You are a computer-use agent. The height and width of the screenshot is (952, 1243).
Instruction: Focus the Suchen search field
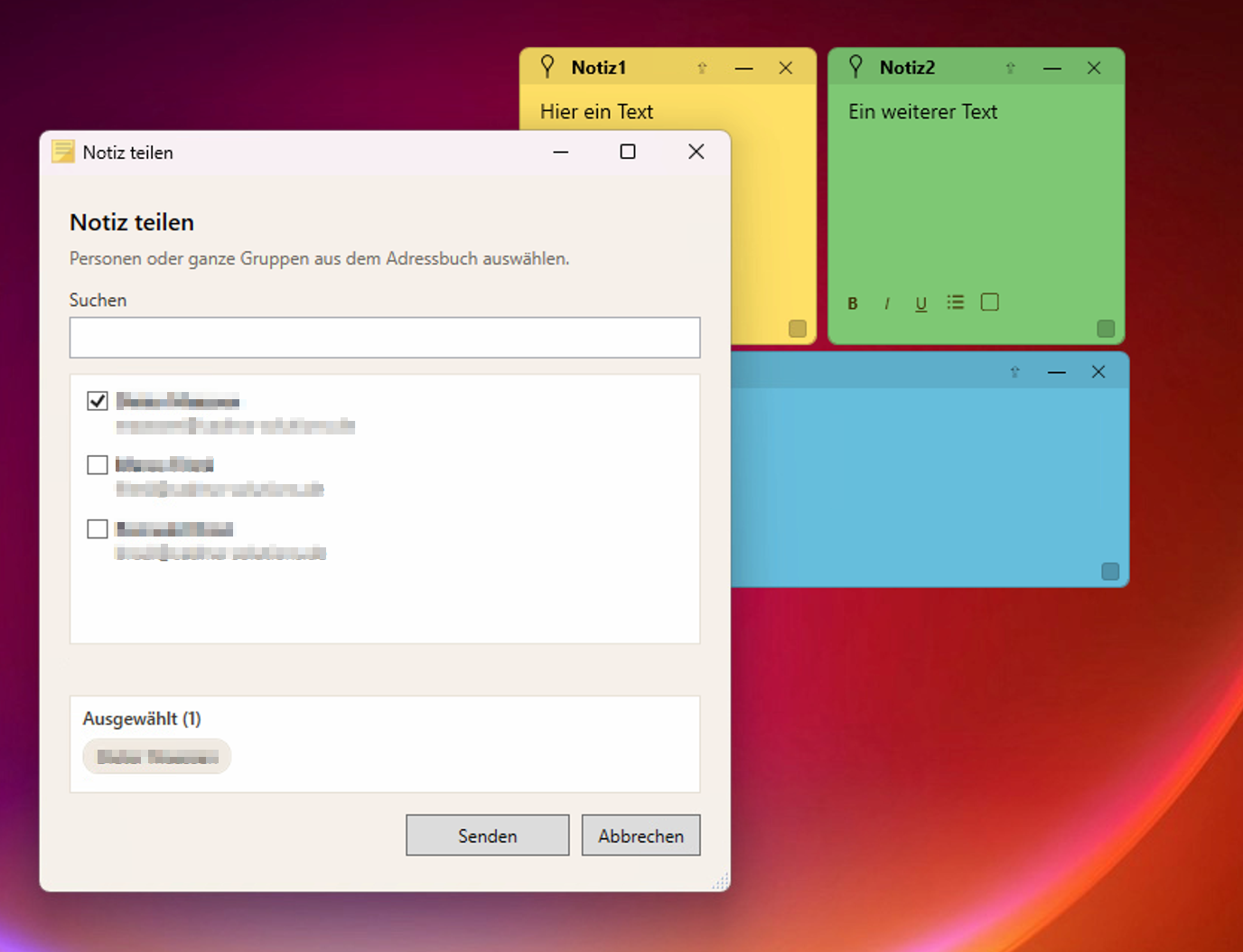pyautogui.click(x=385, y=338)
